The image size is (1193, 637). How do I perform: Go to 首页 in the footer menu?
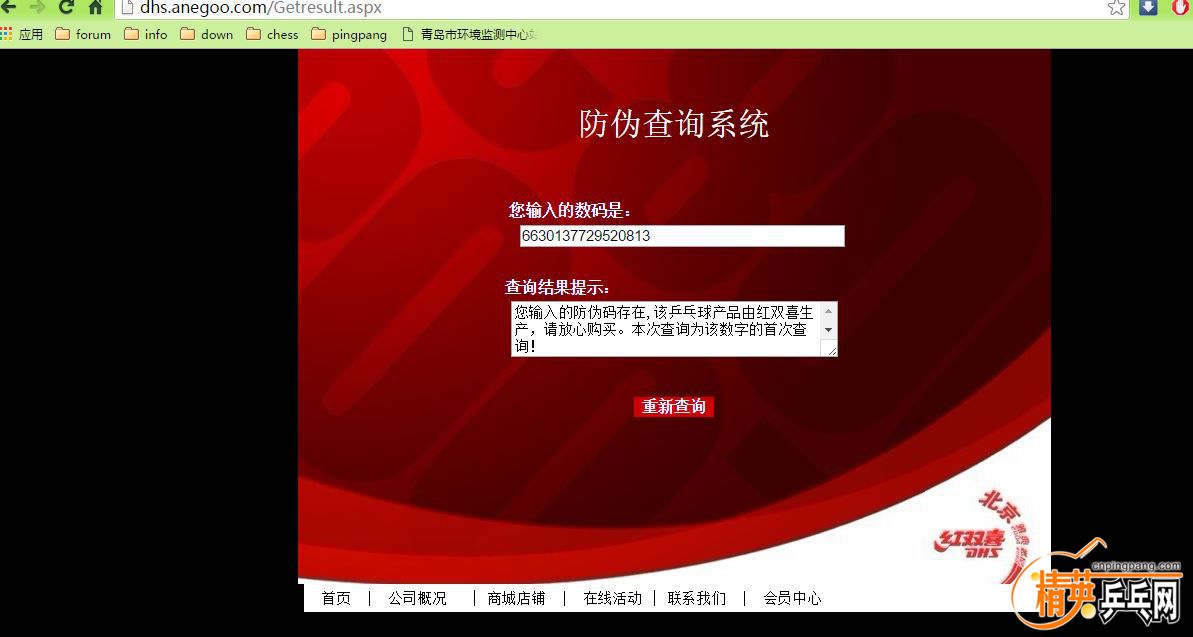[336, 598]
